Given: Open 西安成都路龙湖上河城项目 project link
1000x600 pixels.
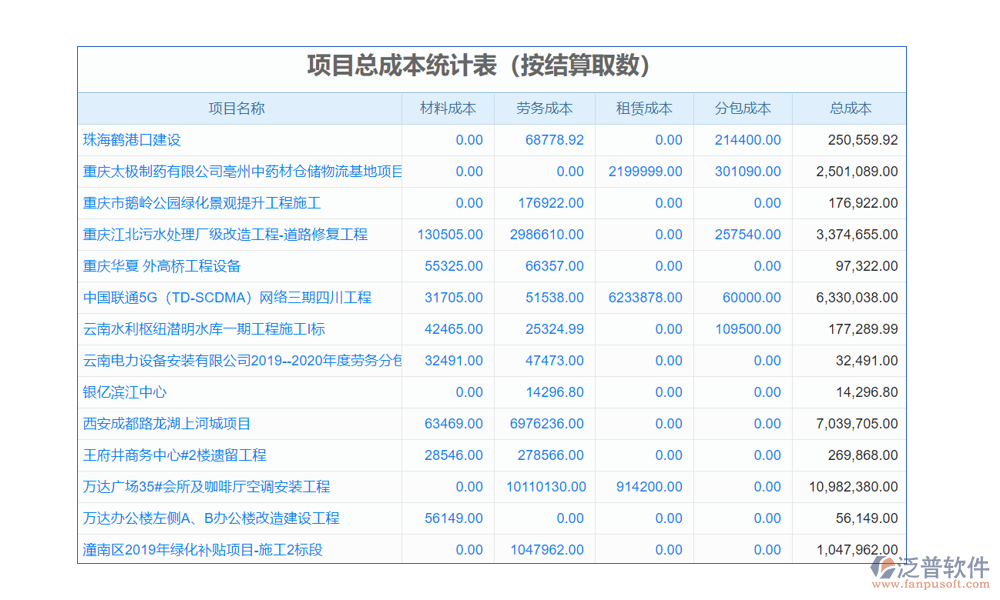Looking at the screenshot, I should [167, 424].
